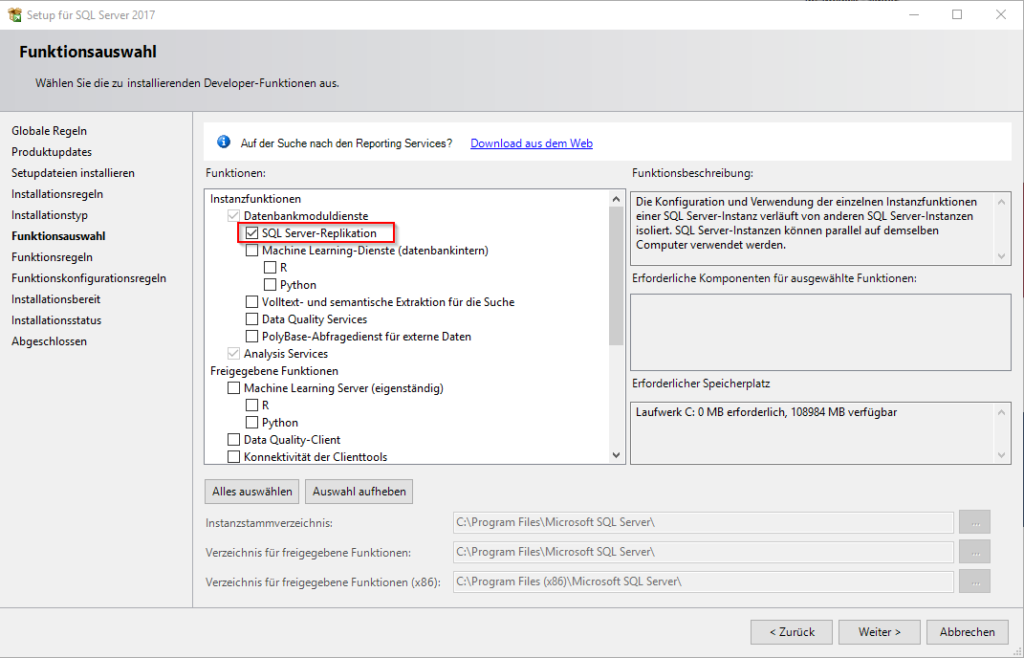
Task: Click Funktionsbeschreibung scroll-down arrow
Action: 1002,256
